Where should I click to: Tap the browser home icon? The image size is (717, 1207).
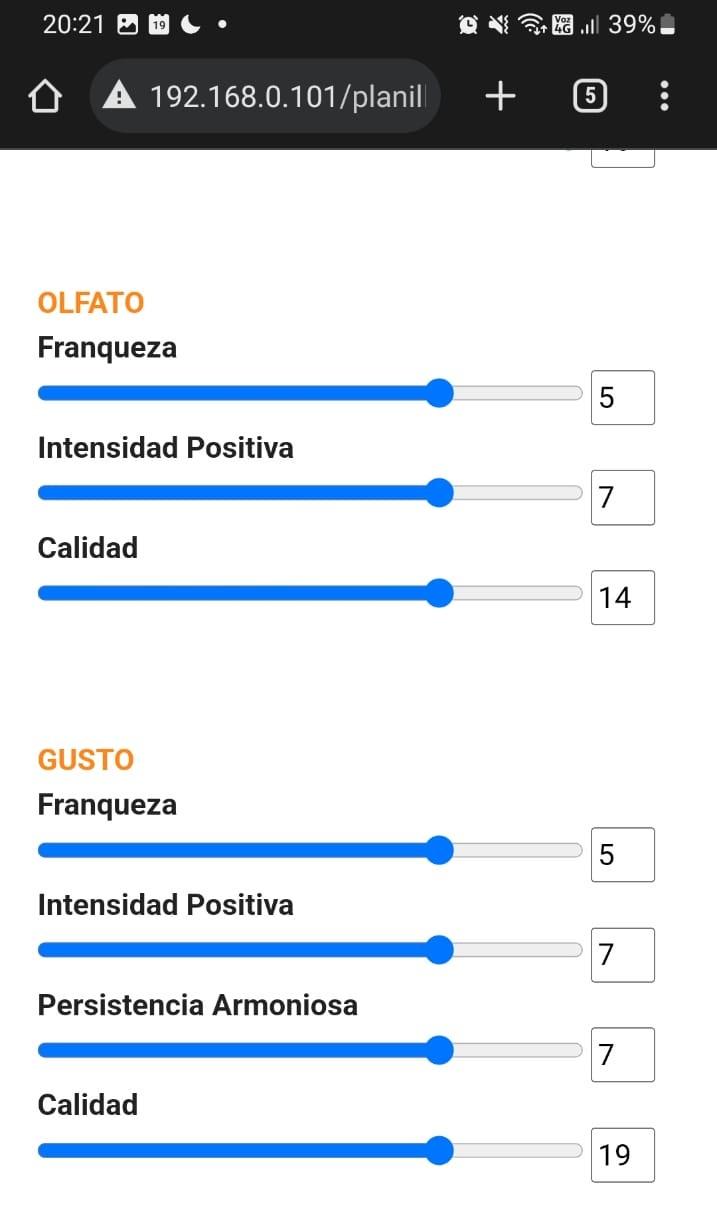click(x=45, y=96)
